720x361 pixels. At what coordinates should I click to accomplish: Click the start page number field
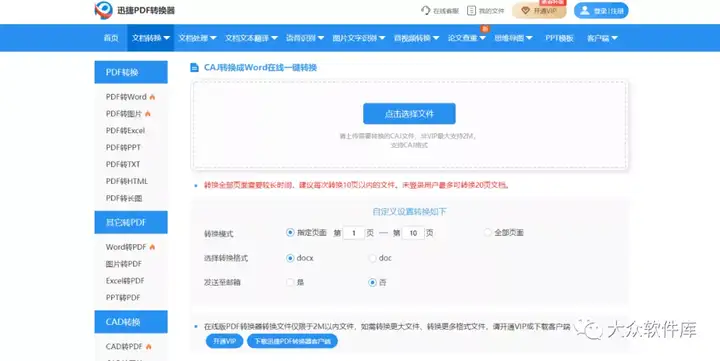tap(354, 233)
